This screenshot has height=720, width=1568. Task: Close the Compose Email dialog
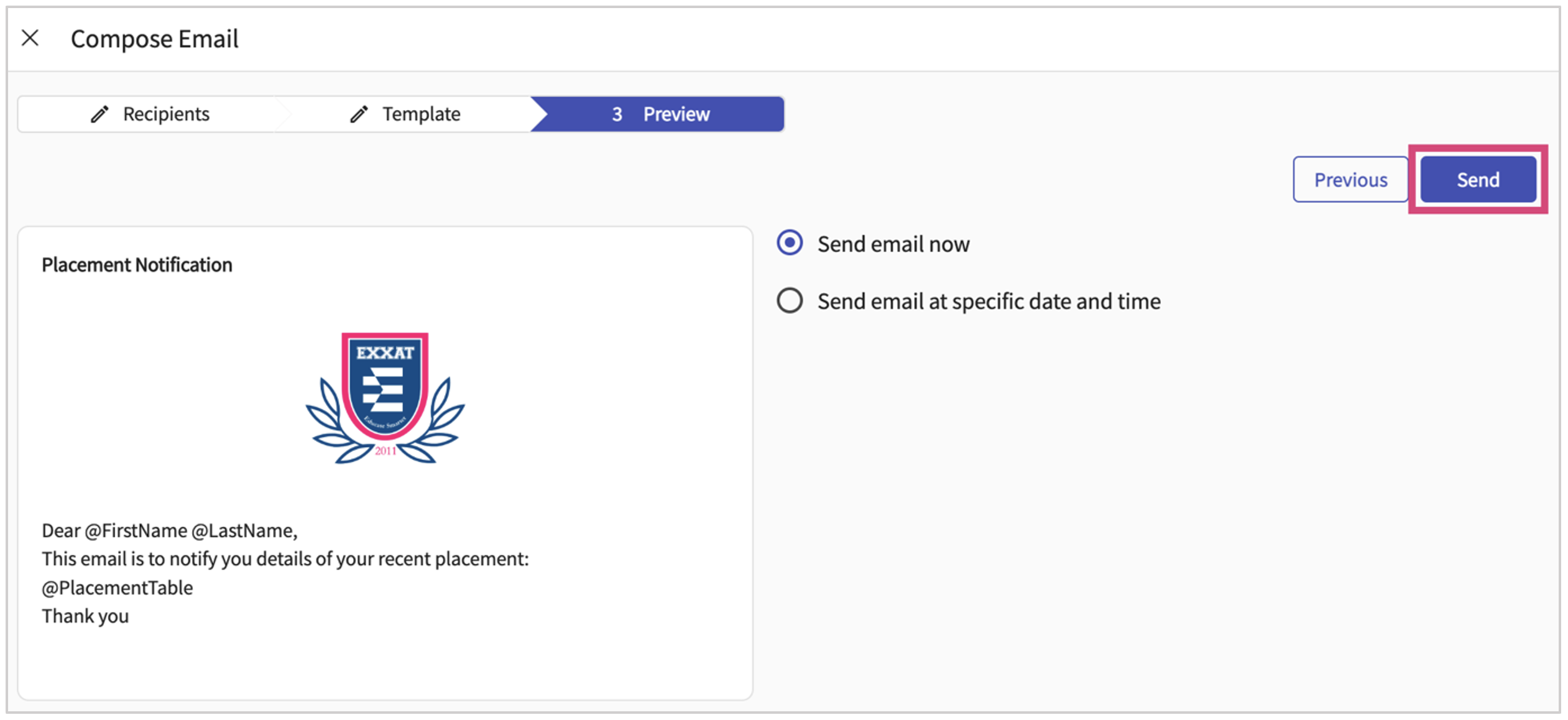tap(30, 39)
